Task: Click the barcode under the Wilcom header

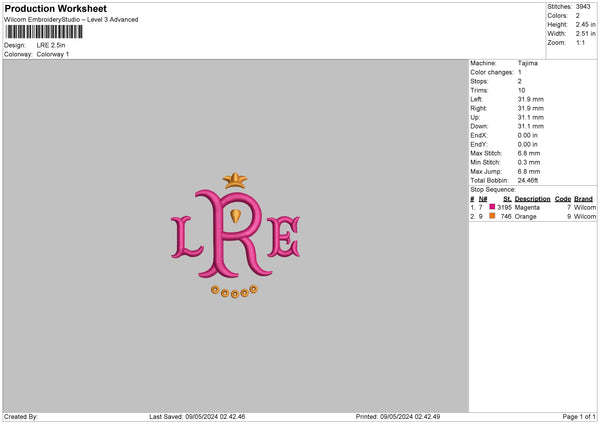Action: coord(44,32)
